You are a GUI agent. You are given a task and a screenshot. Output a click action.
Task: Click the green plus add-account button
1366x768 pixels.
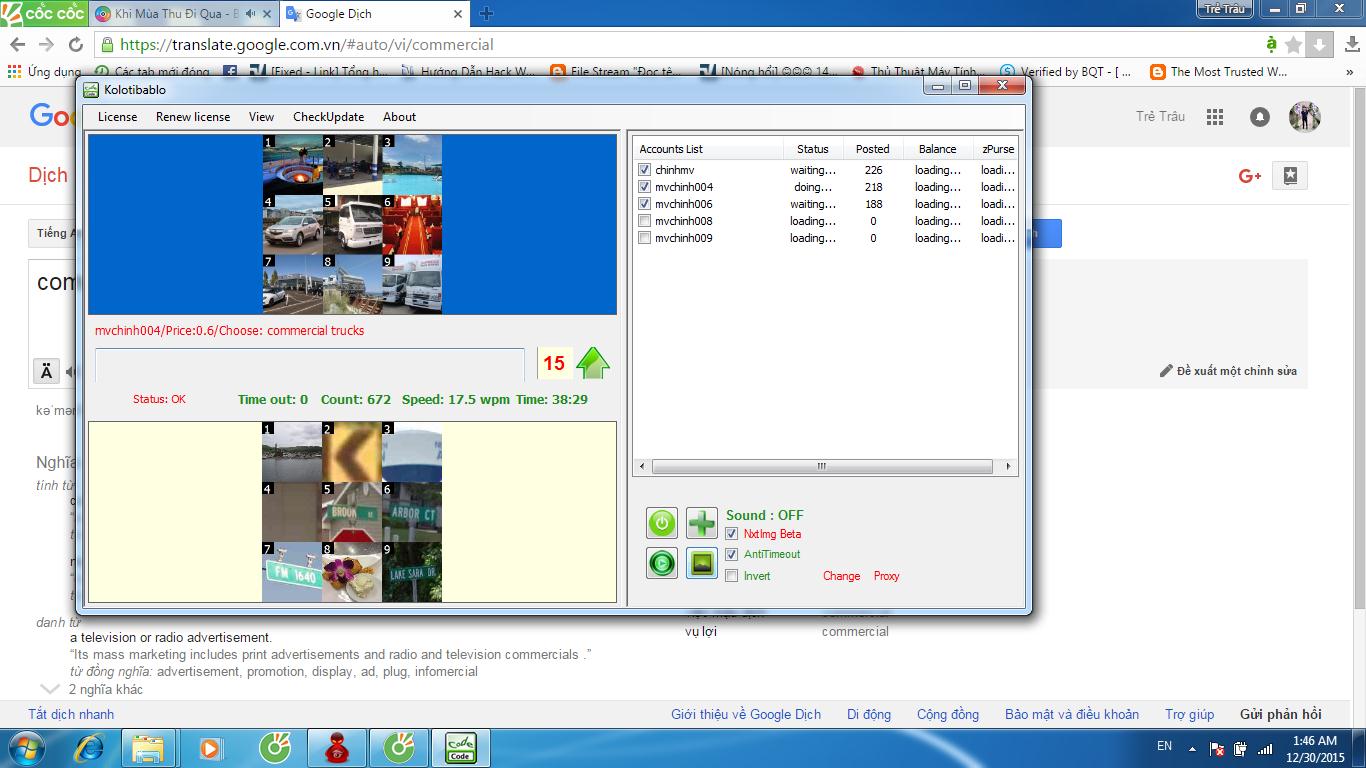[702, 523]
